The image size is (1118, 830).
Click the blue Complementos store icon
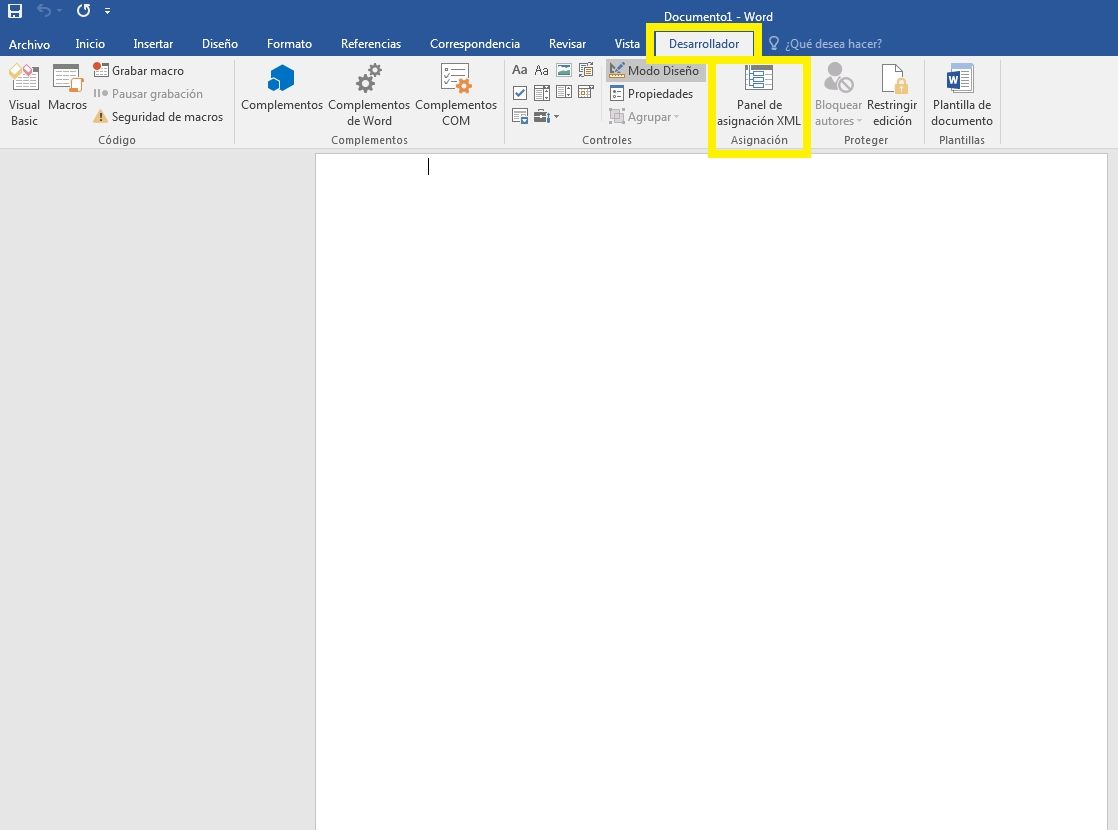(281, 79)
